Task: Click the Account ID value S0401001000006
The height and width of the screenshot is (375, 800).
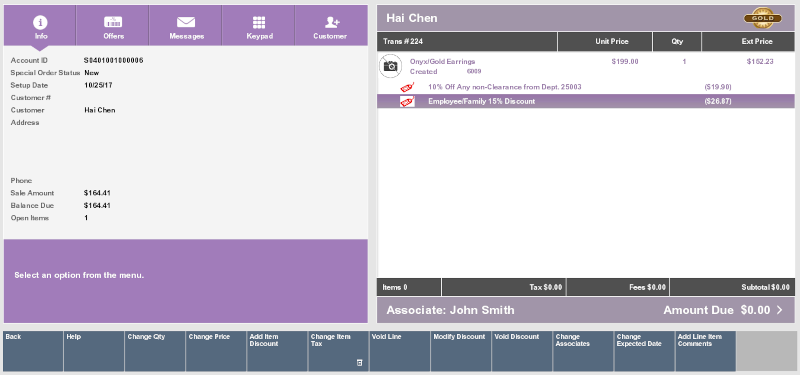Action: click(x=114, y=60)
